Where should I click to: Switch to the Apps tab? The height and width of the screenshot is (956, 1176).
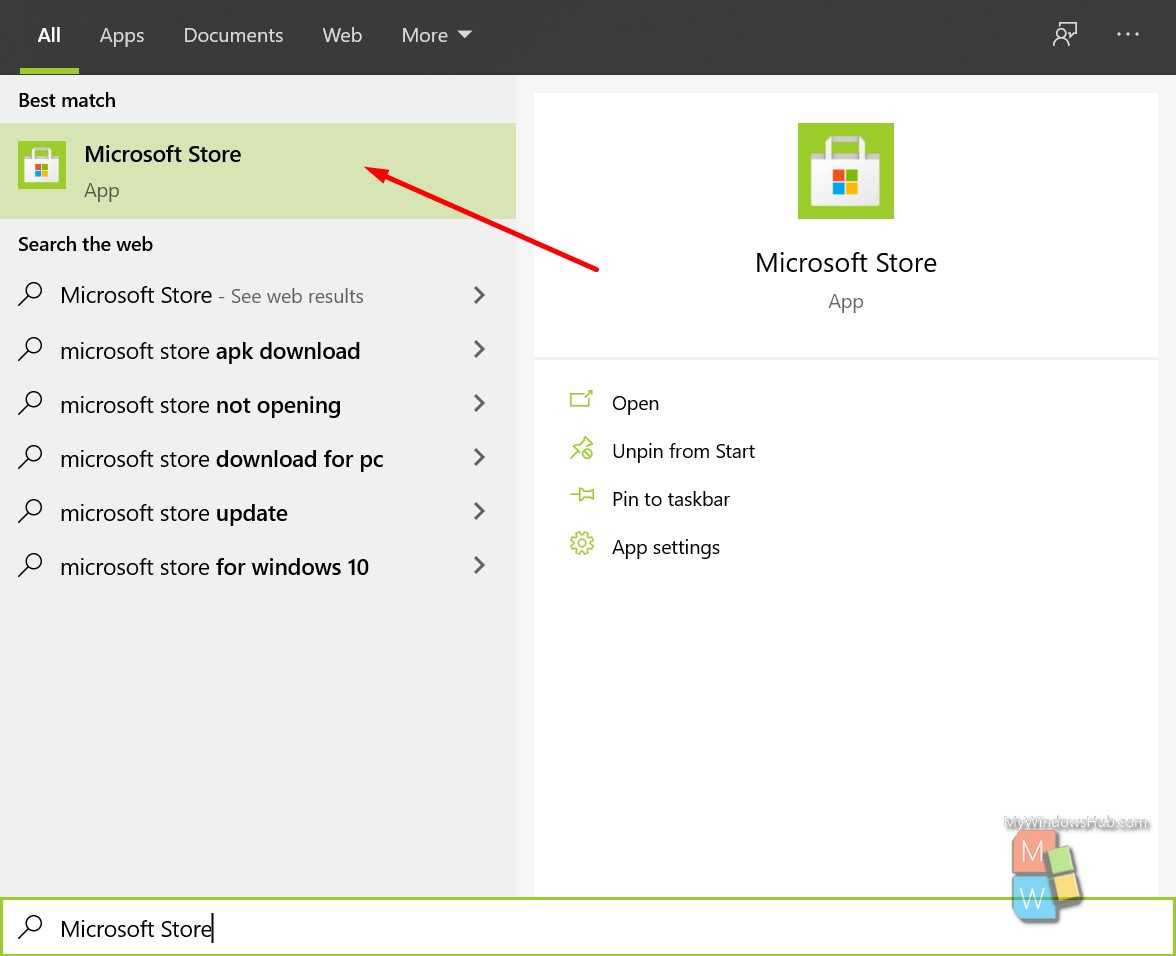click(x=122, y=35)
